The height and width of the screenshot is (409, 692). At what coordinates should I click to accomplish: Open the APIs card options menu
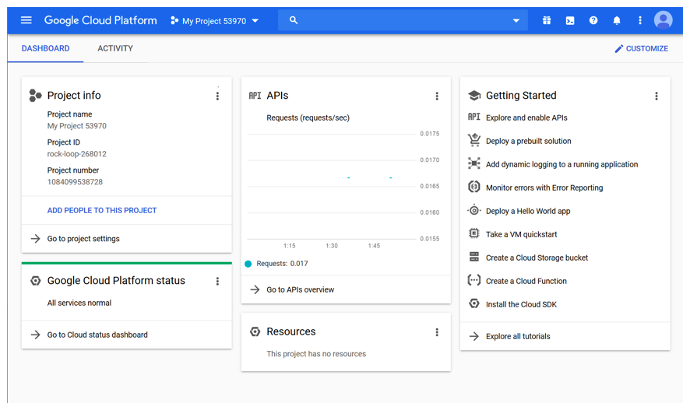point(437,96)
